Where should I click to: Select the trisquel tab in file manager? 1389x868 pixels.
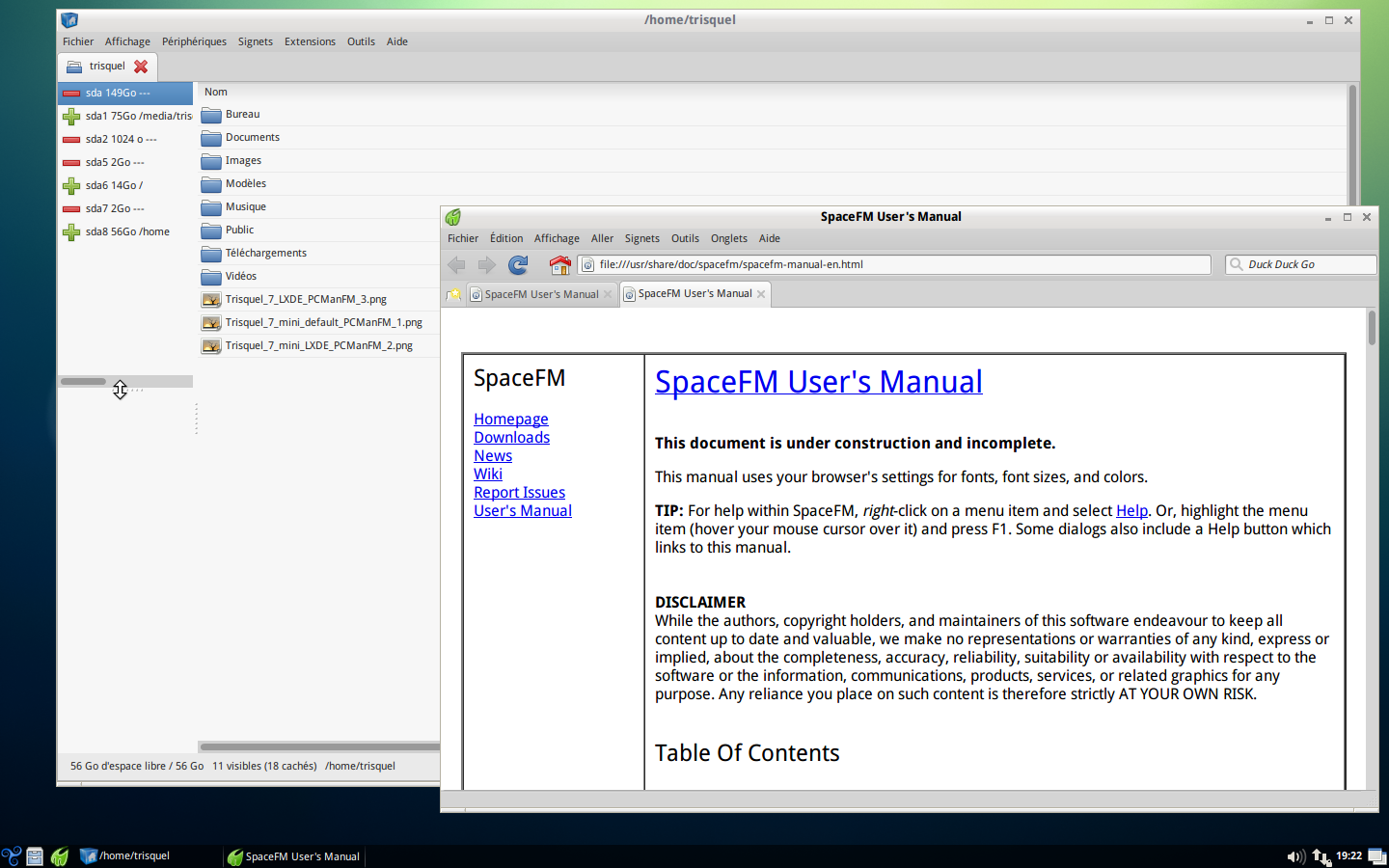[x=107, y=67]
